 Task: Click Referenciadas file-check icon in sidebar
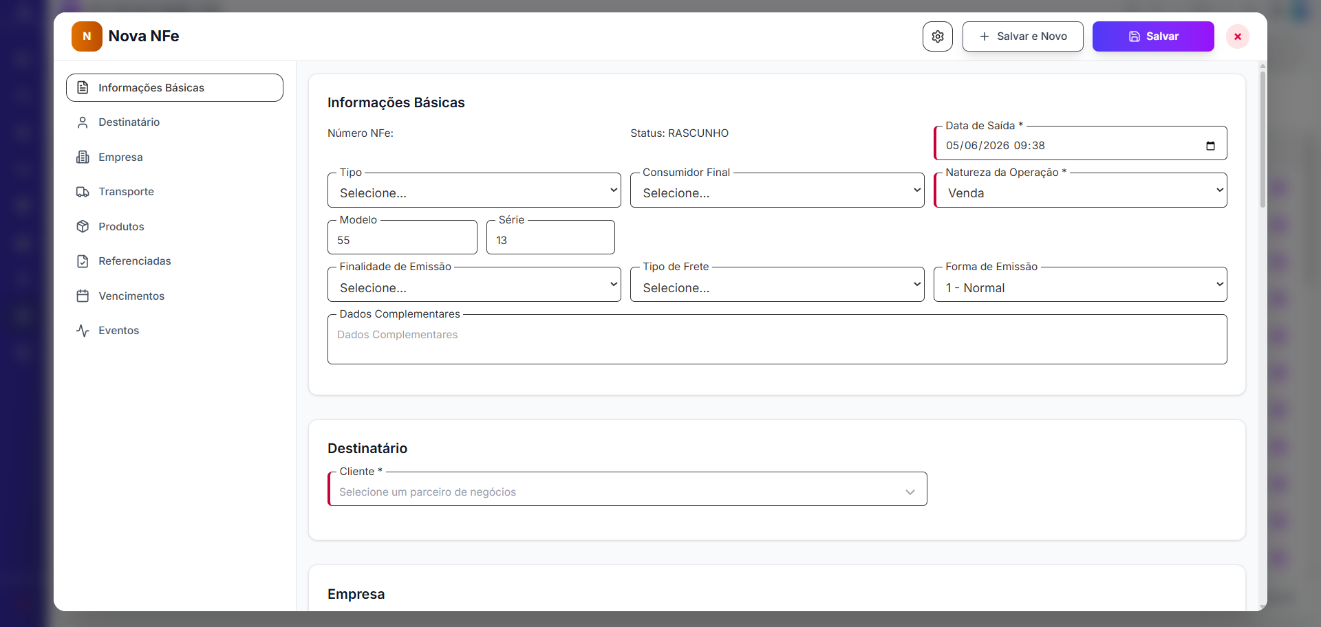[x=83, y=261]
